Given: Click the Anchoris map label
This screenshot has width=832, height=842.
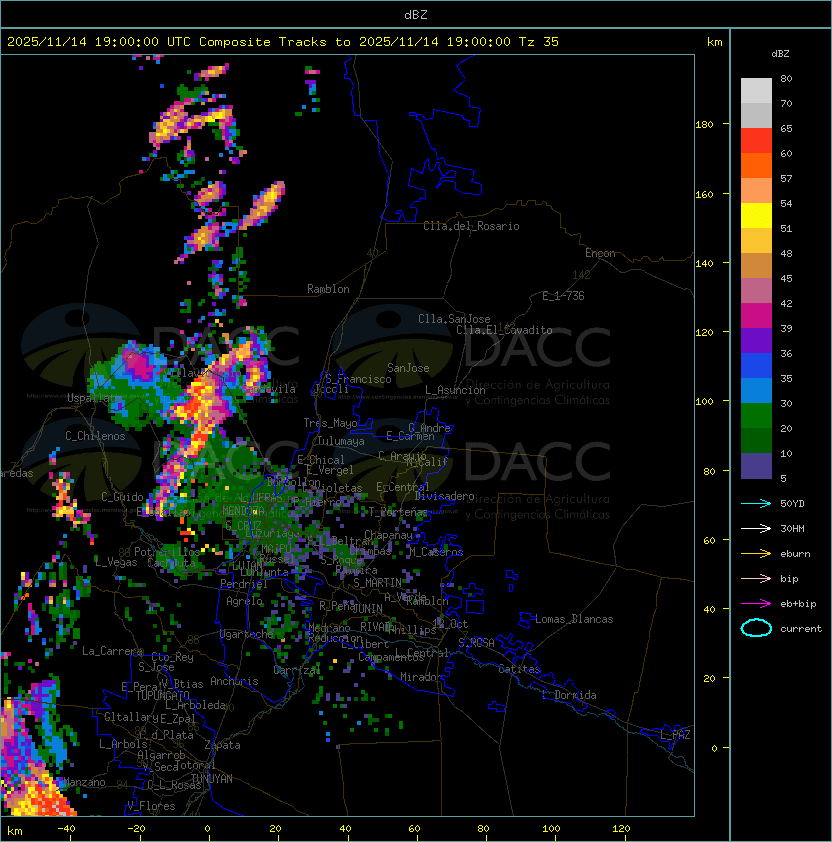Looking at the screenshot, I should point(234,681).
